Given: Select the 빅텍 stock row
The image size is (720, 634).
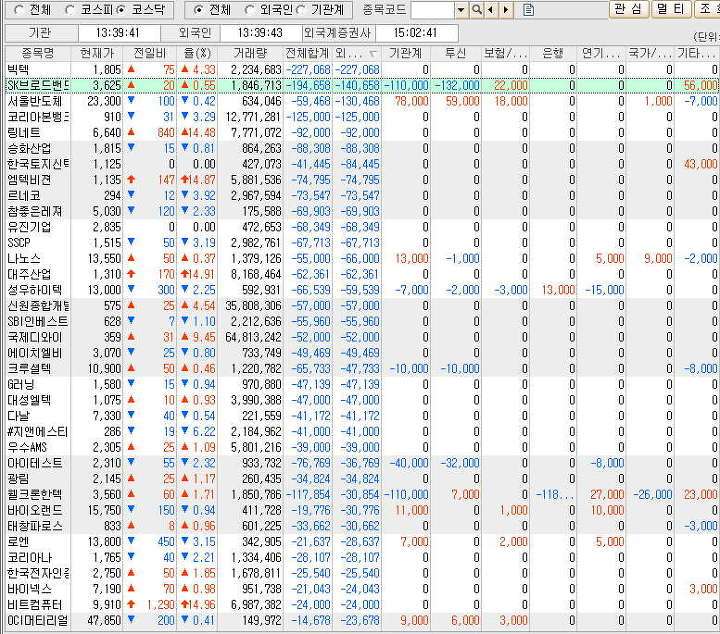Looking at the screenshot, I should point(360,70).
